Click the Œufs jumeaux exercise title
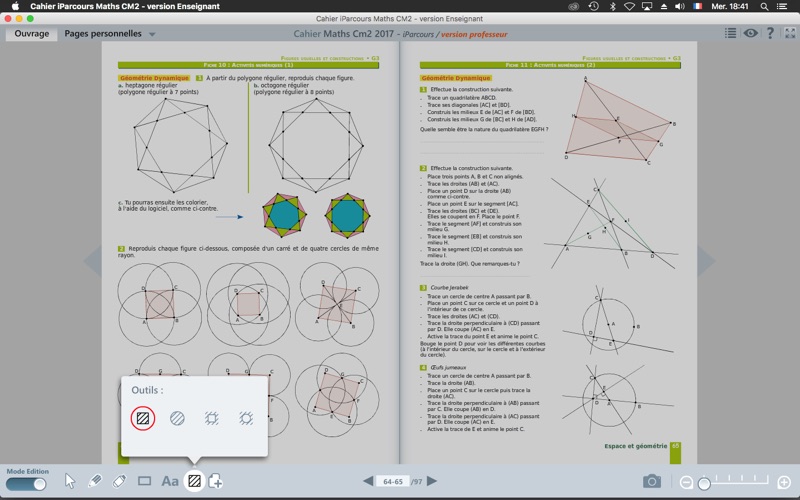Image resolution: width=800 pixels, height=500 pixels. 448,367
